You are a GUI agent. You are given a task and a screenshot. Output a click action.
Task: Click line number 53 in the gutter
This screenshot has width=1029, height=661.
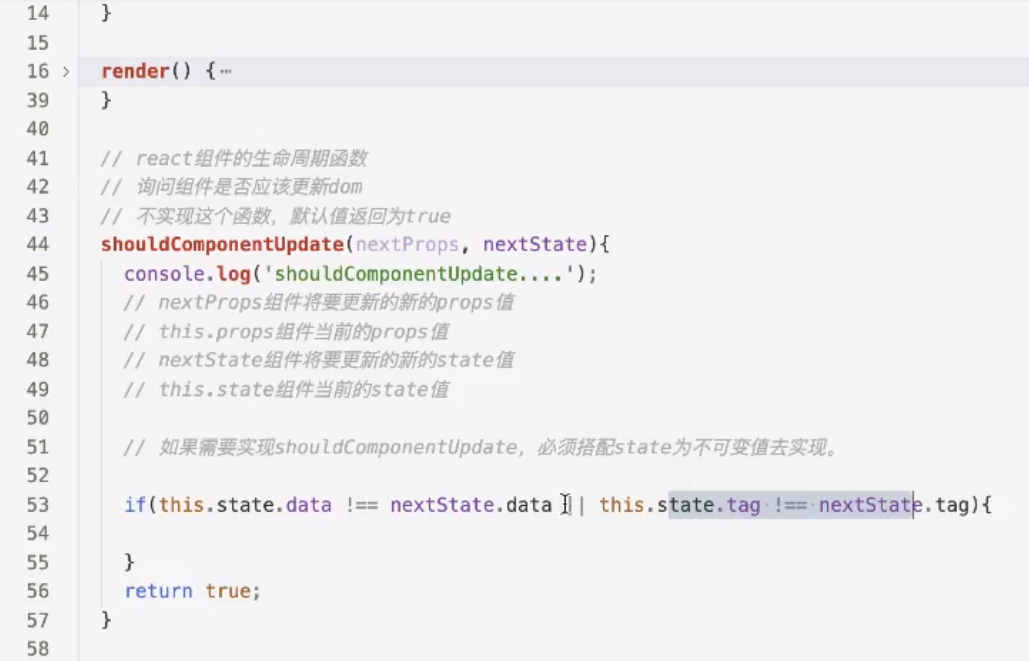pyautogui.click(x=38, y=505)
